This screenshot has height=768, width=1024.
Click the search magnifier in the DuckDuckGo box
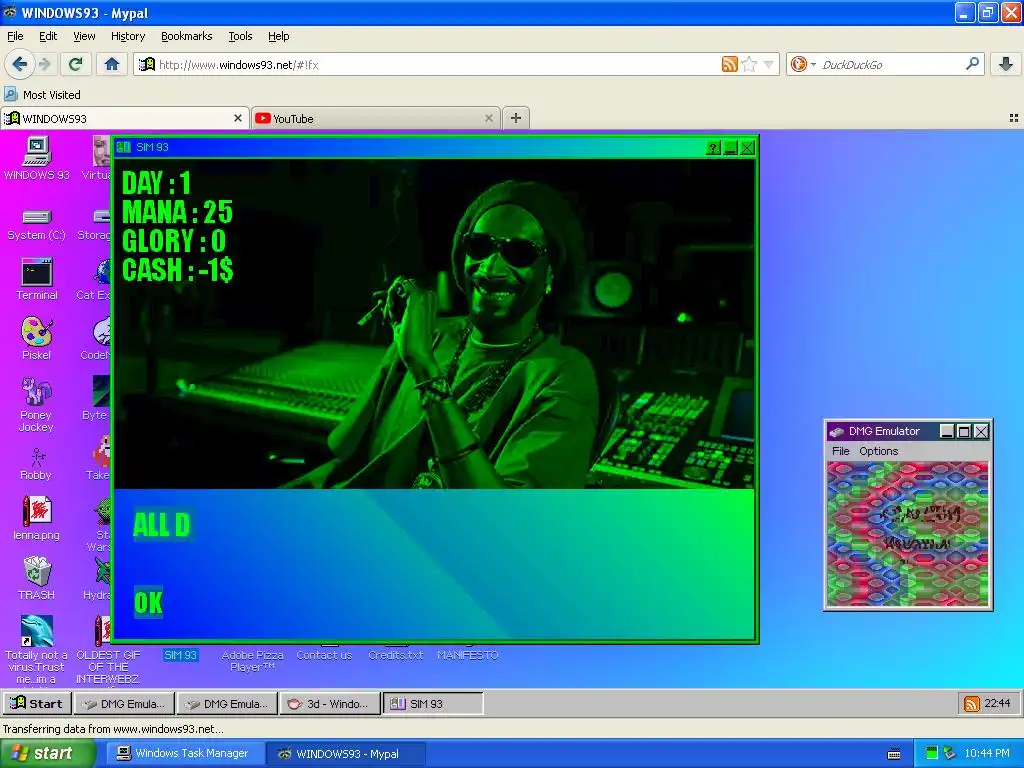pyautogui.click(x=972, y=64)
